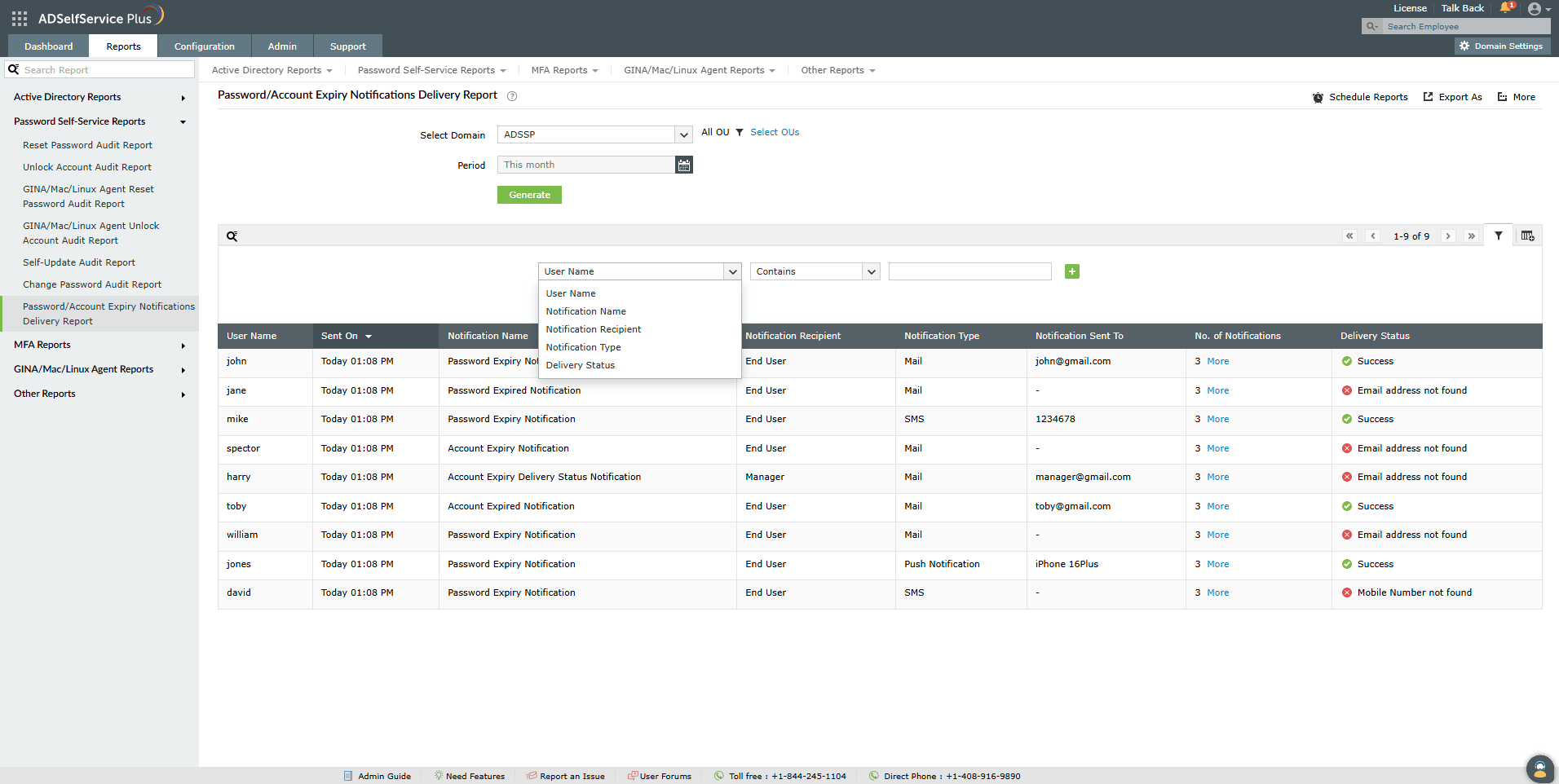Viewport: 1559px width, 784px height.
Task: Click More for john's notifications count
Action: [1217, 361]
